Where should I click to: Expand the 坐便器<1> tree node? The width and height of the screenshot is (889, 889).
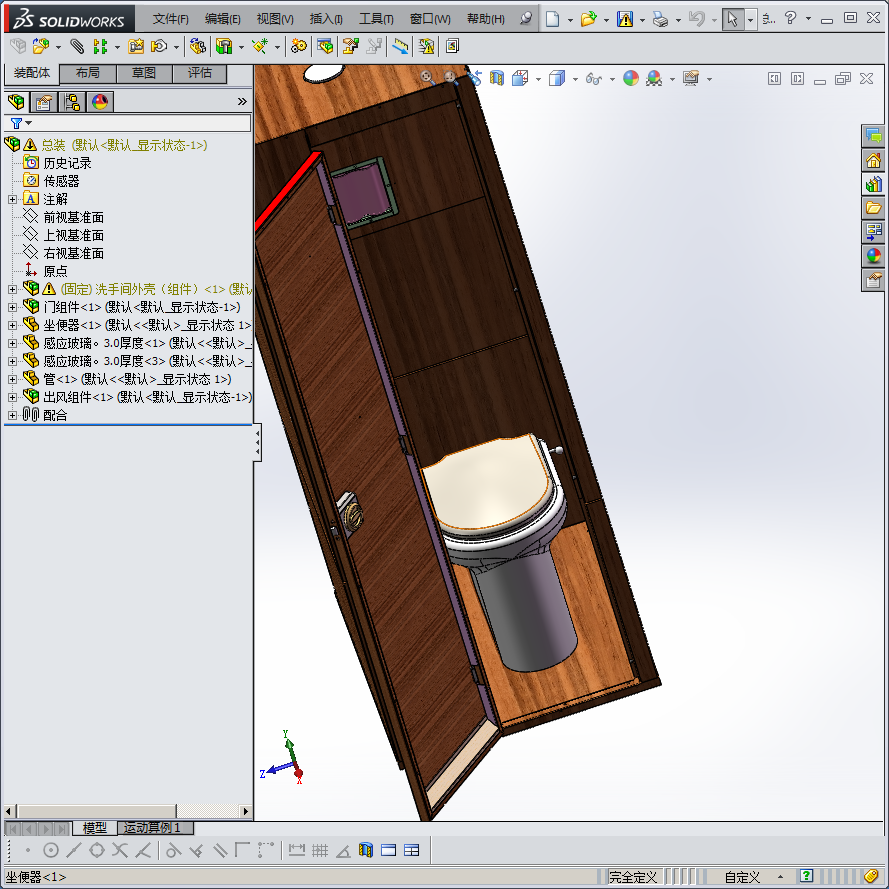[x=12, y=325]
